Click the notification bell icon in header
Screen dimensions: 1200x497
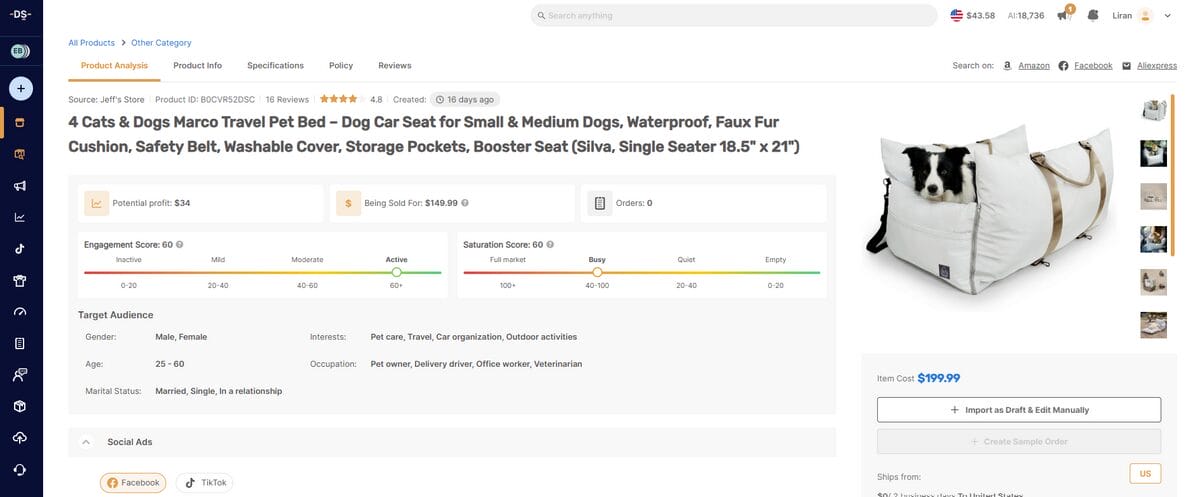click(x=1093, y=15)
